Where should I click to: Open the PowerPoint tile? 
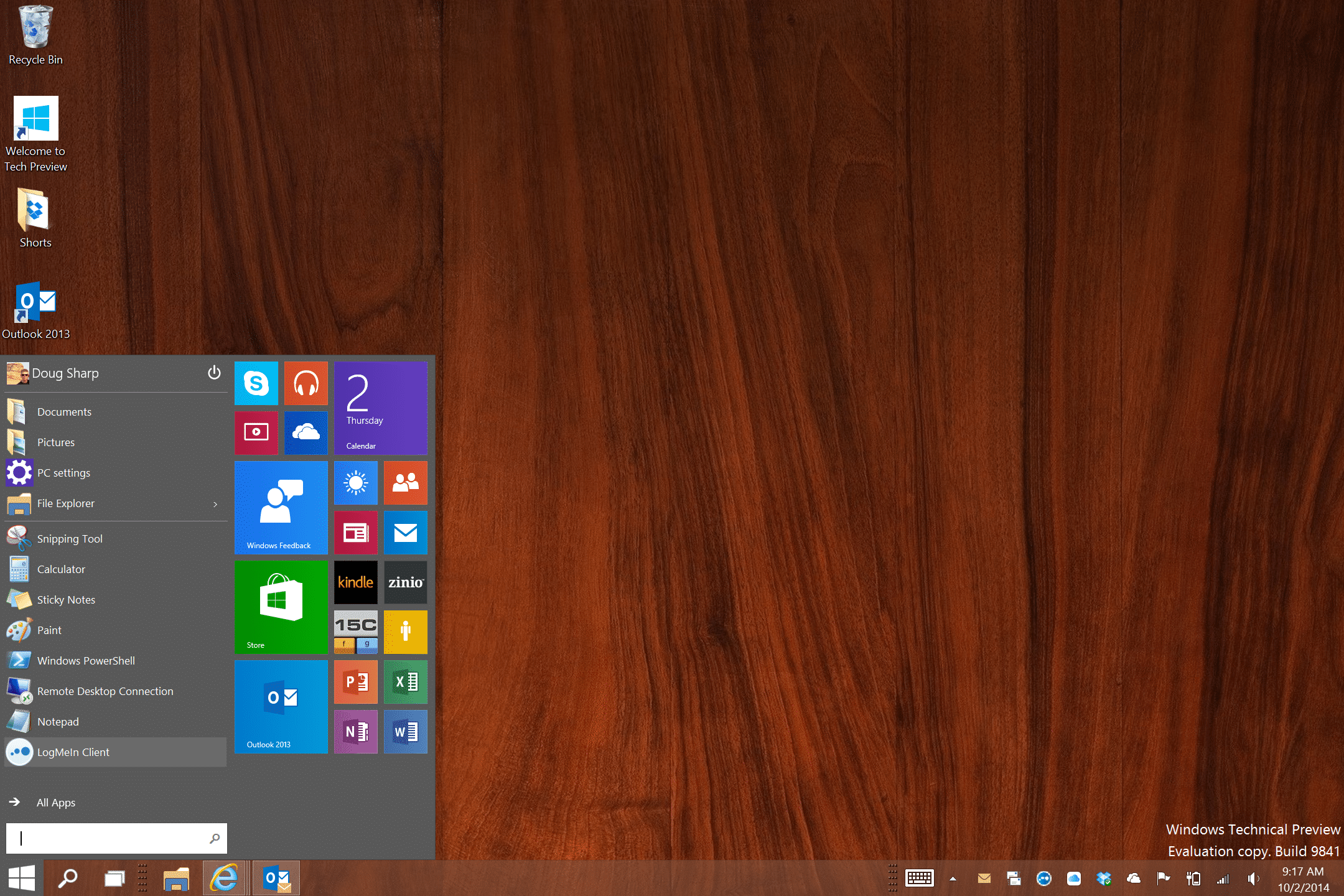(356, 682)
